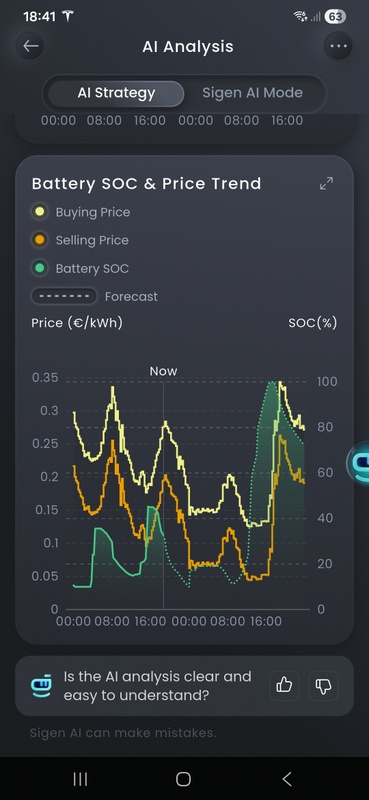Tap the Battery SOC & Price Trend title
The image size is (369, 800).
(x=146, y=184)
